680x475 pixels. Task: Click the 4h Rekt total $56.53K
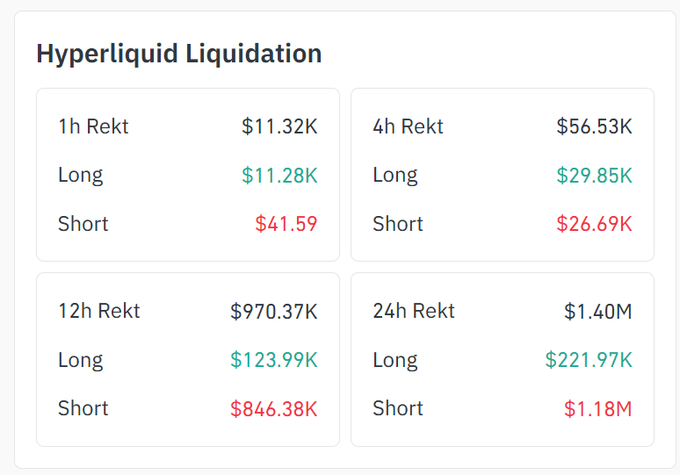tap(594, 127)
